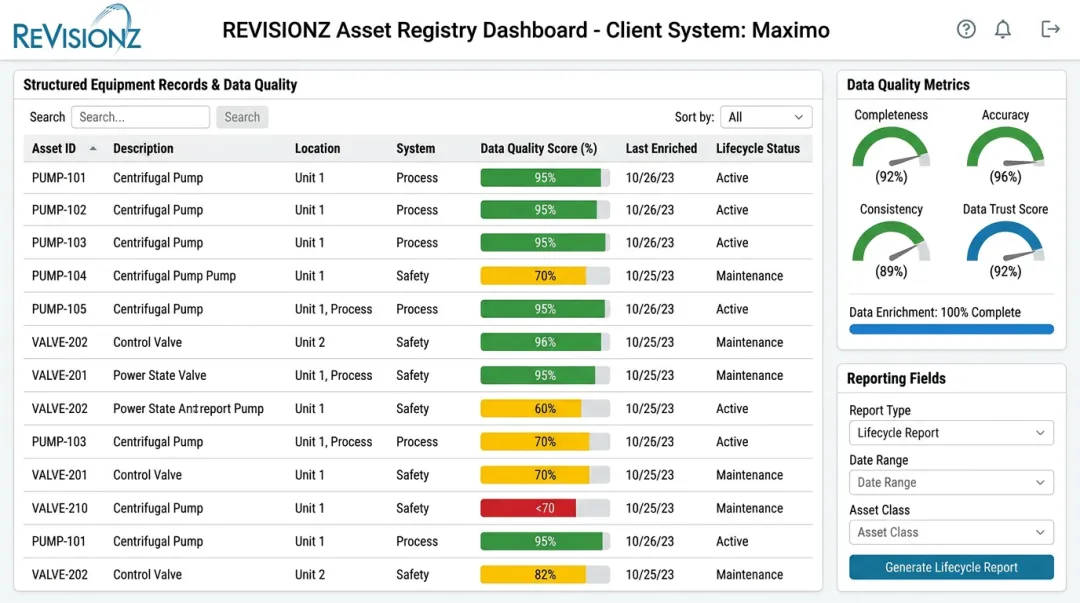Toggle sort arrow beside Asset ID

point(93,148)
